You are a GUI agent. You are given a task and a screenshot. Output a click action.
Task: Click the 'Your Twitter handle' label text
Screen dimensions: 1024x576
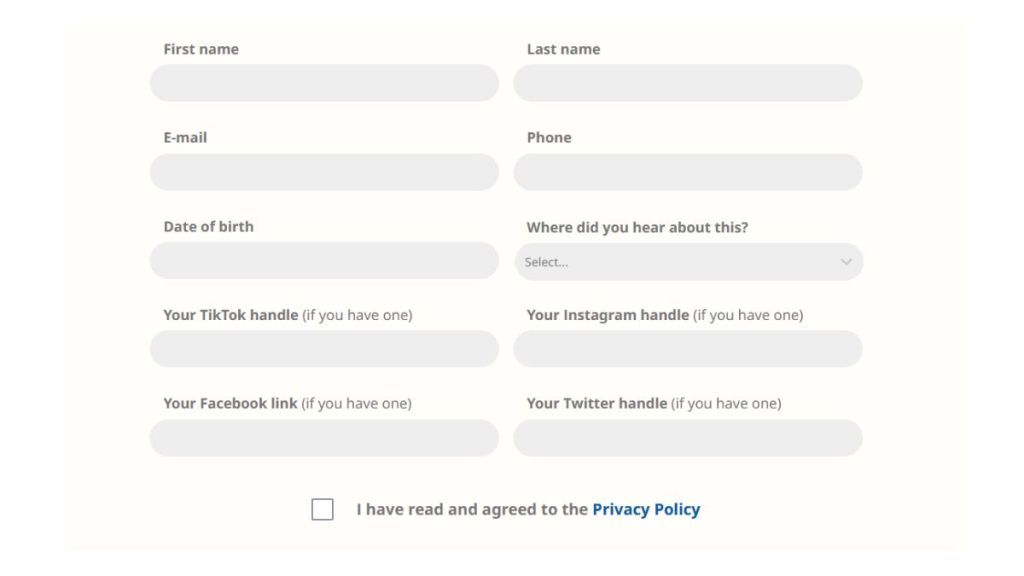(x=597, y=404)
